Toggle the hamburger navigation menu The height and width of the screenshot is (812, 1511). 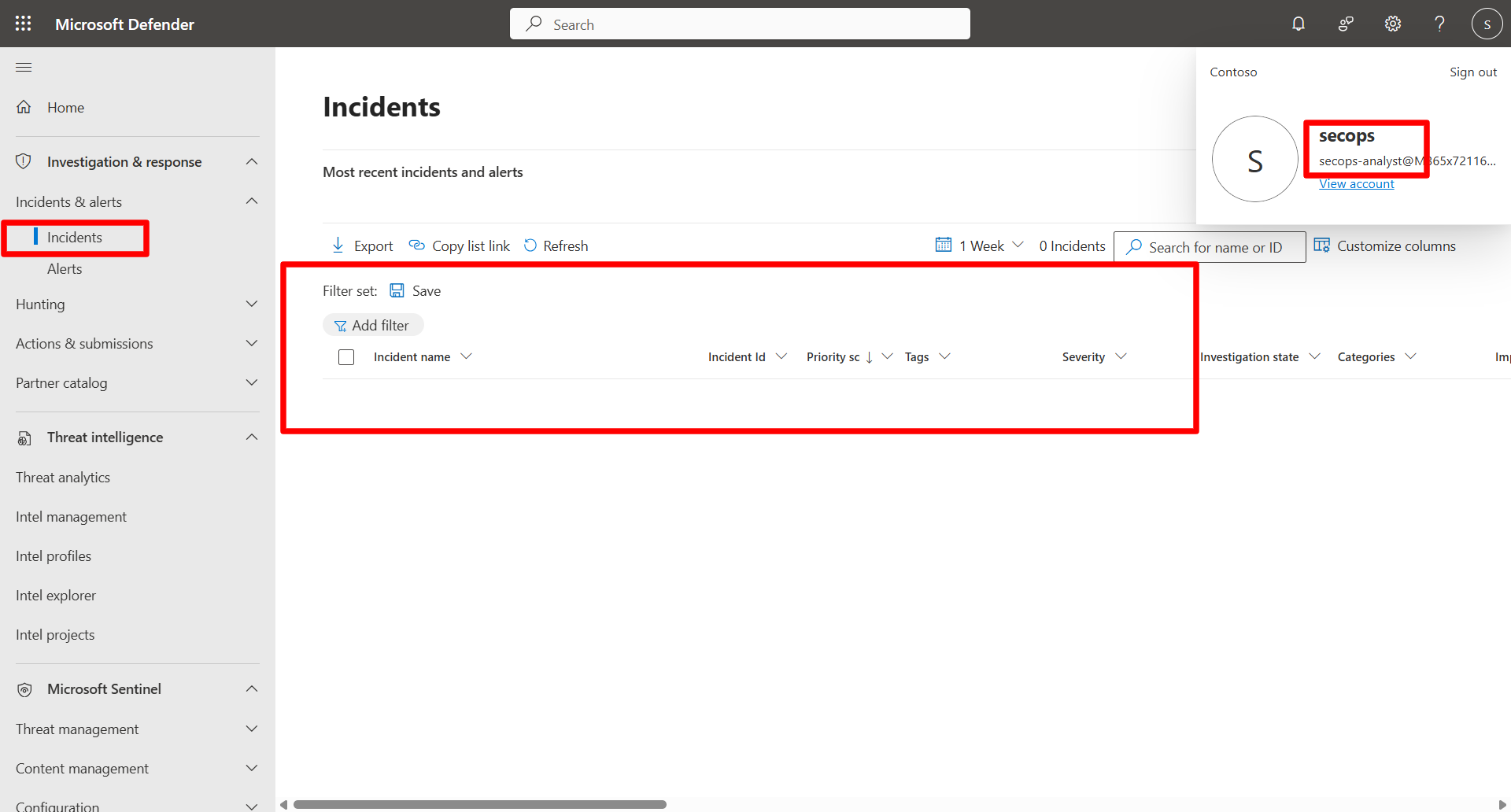click(24, 68)
